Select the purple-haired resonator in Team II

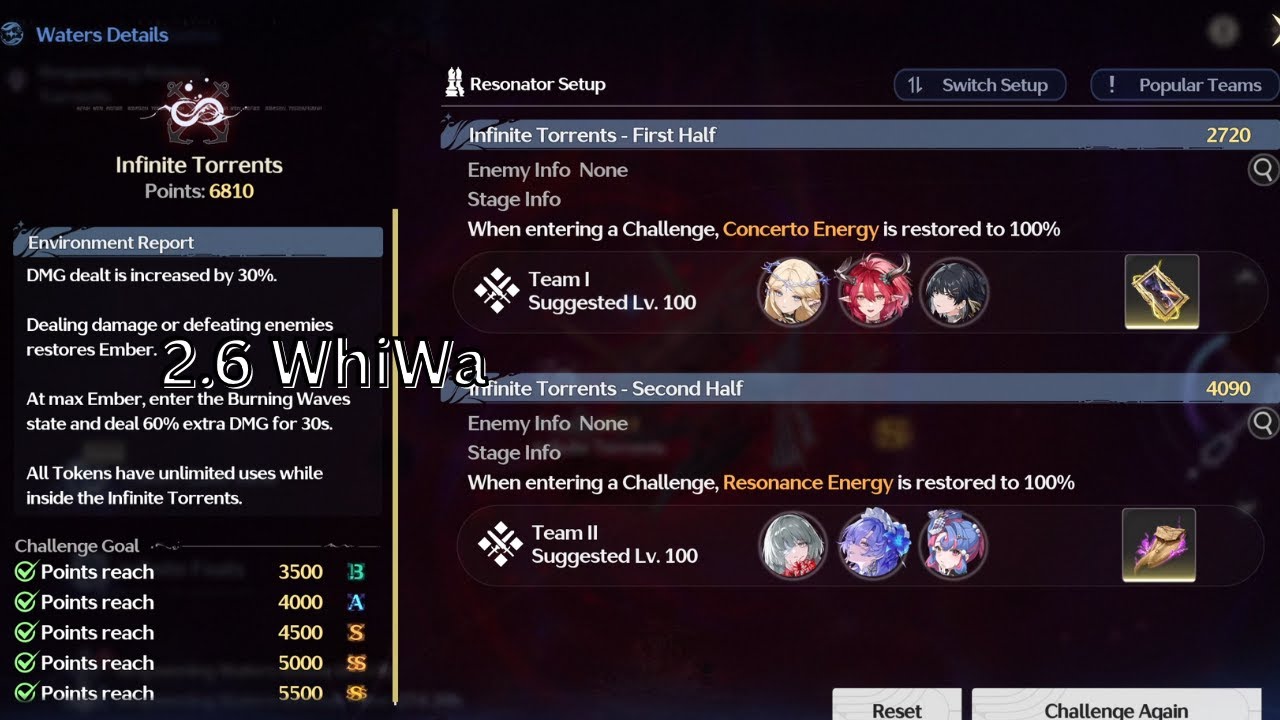(x=874, y=545)
